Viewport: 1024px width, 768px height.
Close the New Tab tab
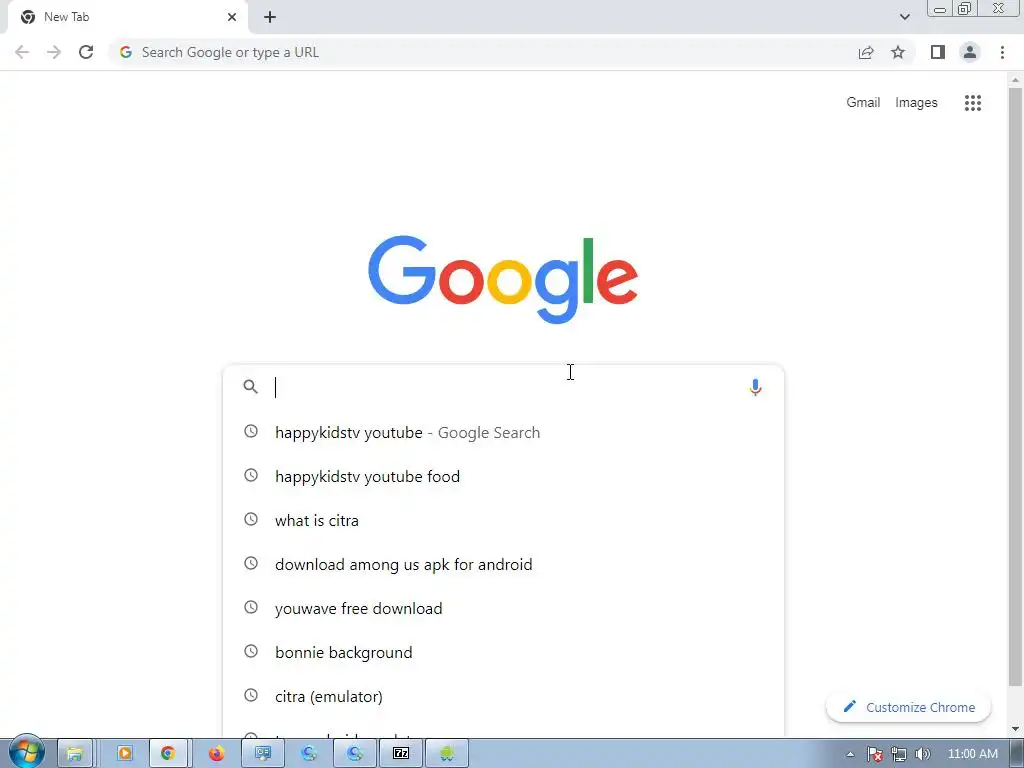coord(232,17)
